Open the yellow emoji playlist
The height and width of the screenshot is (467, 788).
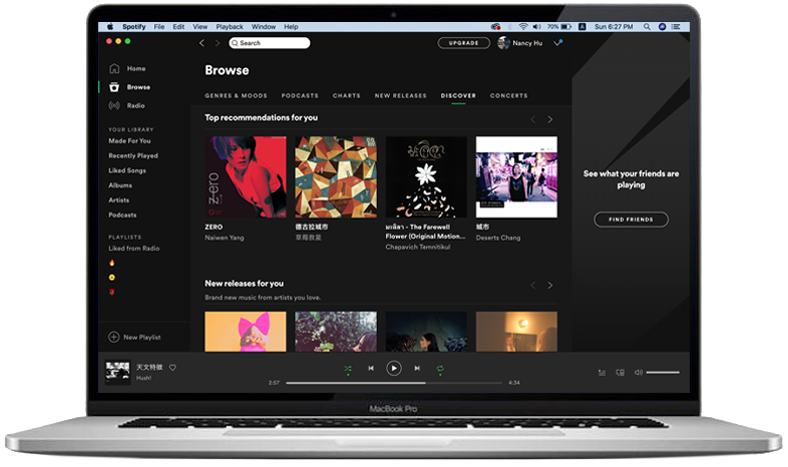tap(112, 277)
